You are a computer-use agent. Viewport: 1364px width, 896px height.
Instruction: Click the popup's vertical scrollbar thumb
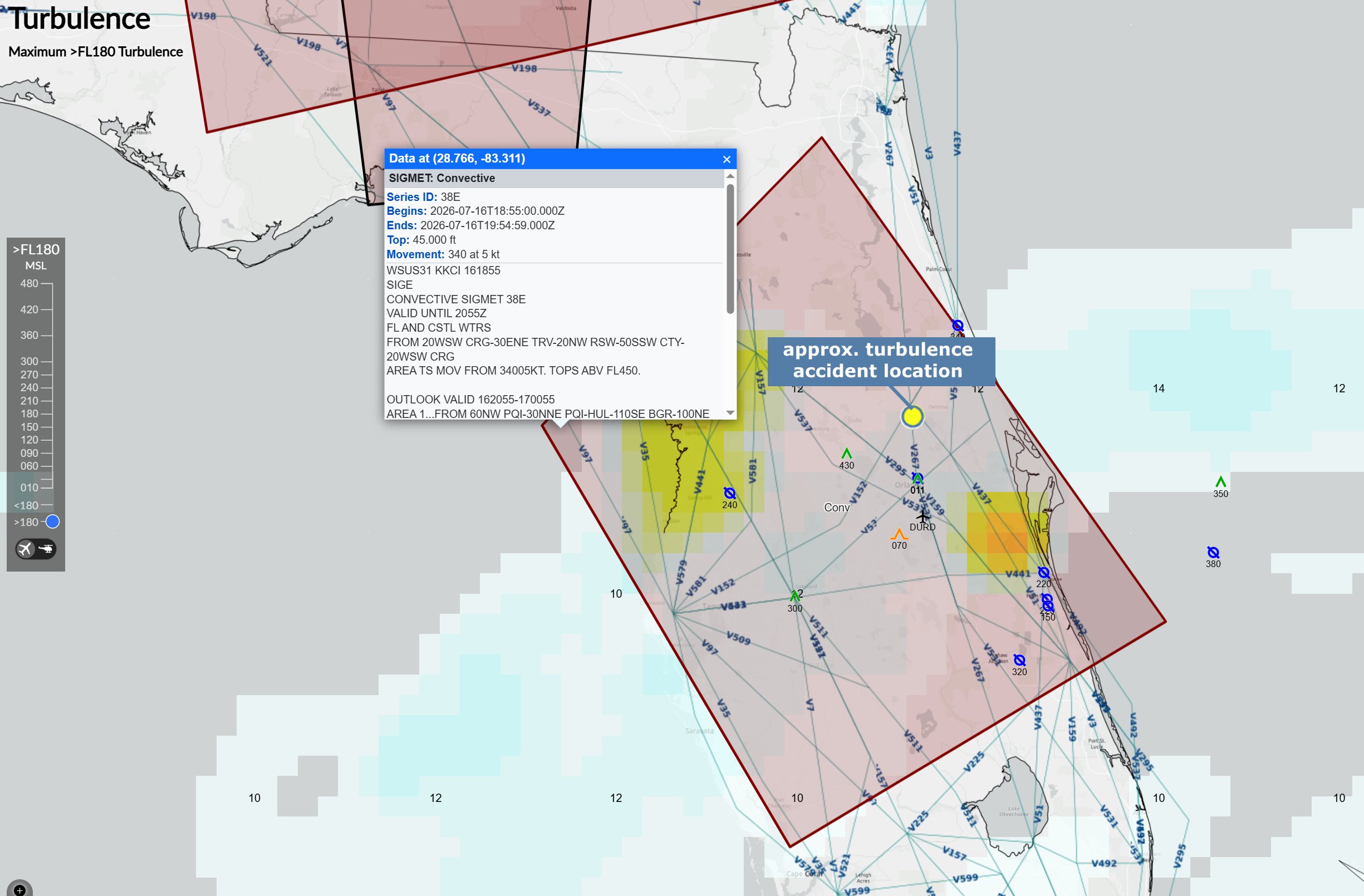tap(730, 248)
